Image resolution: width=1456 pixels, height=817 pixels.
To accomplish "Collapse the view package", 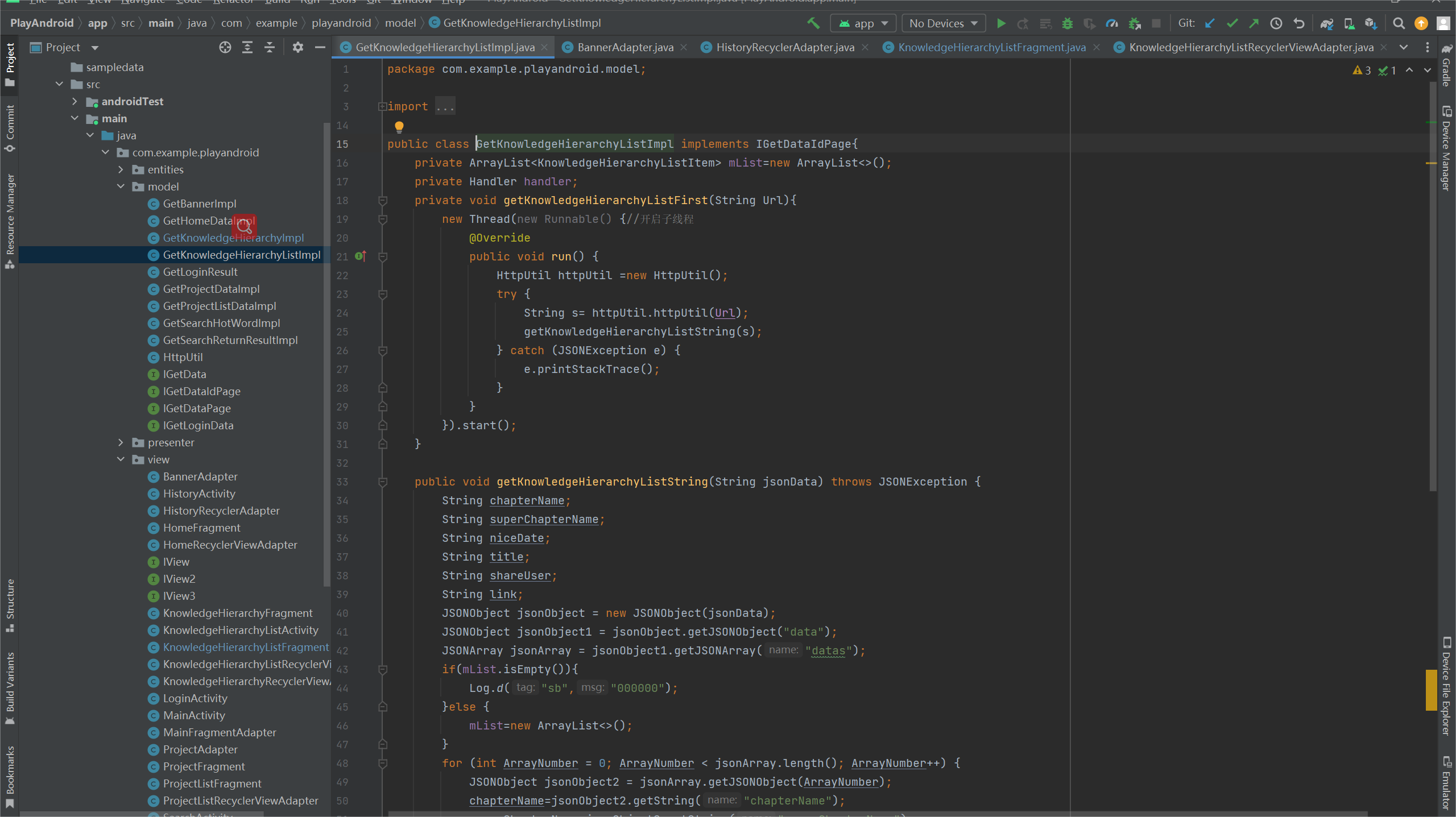I will [121, 459].
